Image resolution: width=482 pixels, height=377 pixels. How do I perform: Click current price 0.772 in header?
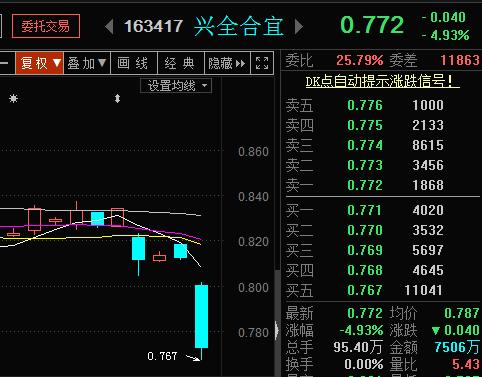(x=372, y=25)
